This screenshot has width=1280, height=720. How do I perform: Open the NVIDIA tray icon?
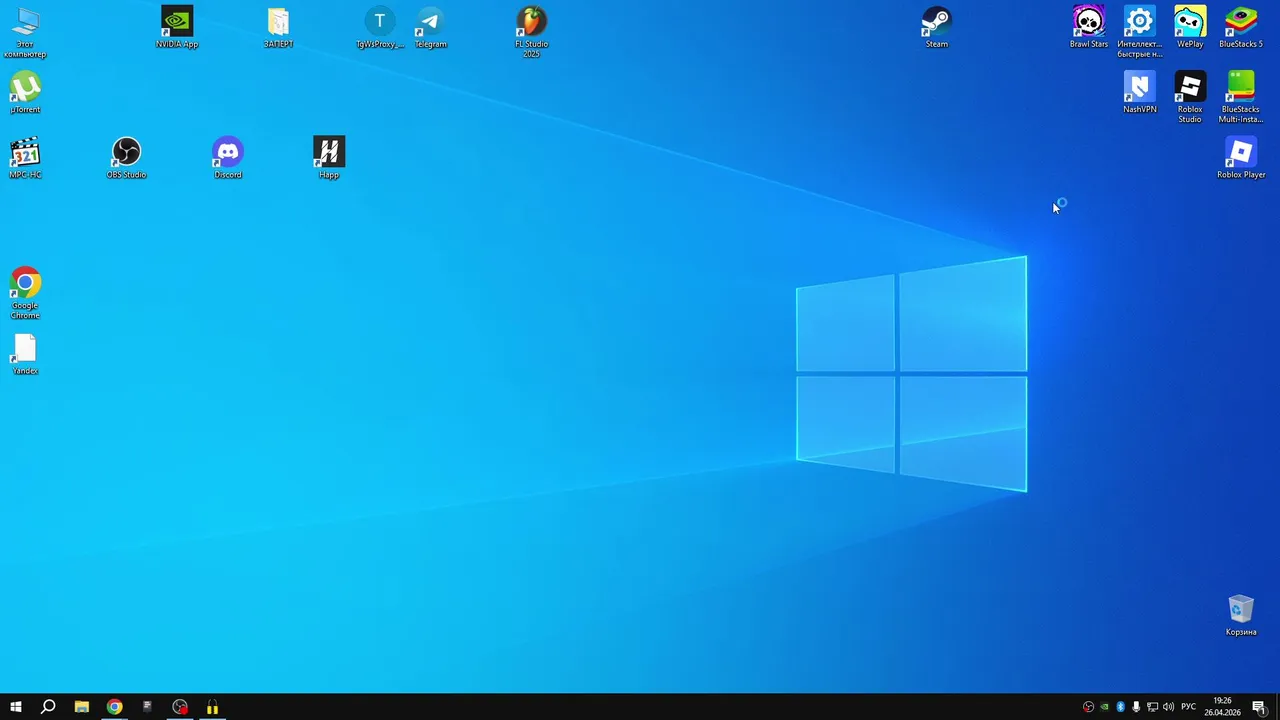pos(1104,707)
